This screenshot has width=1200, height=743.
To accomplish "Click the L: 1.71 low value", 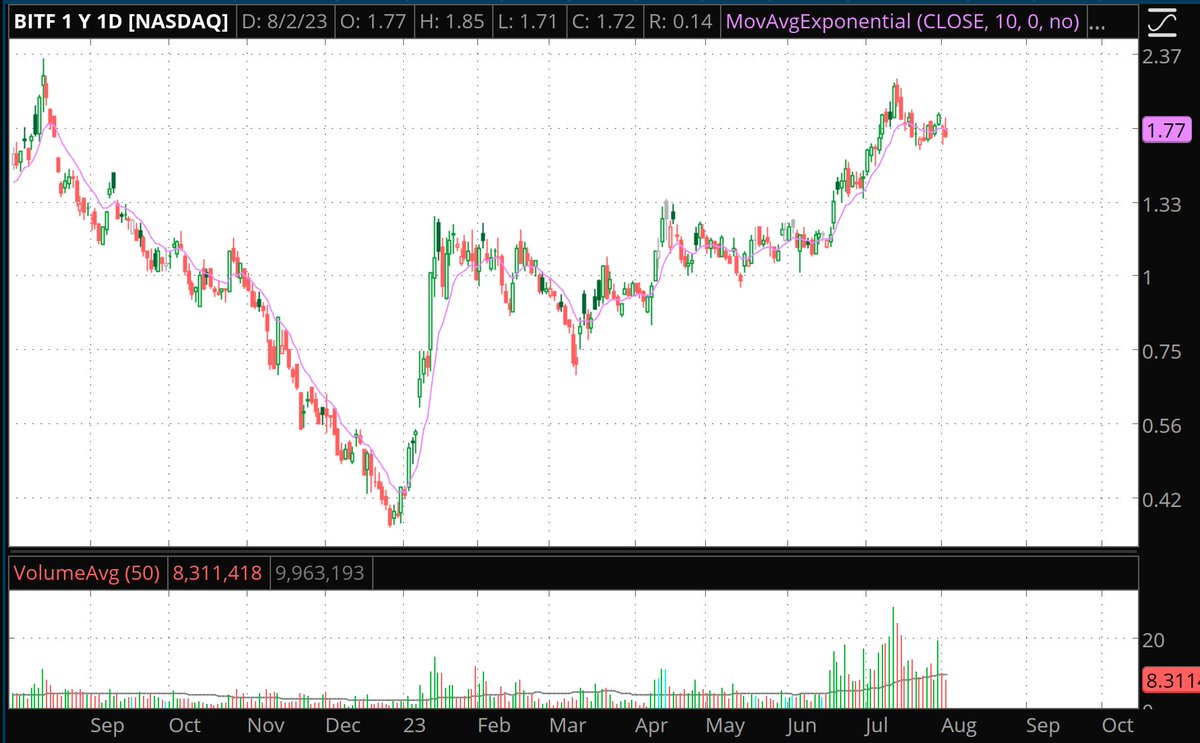I will [527, 21].
